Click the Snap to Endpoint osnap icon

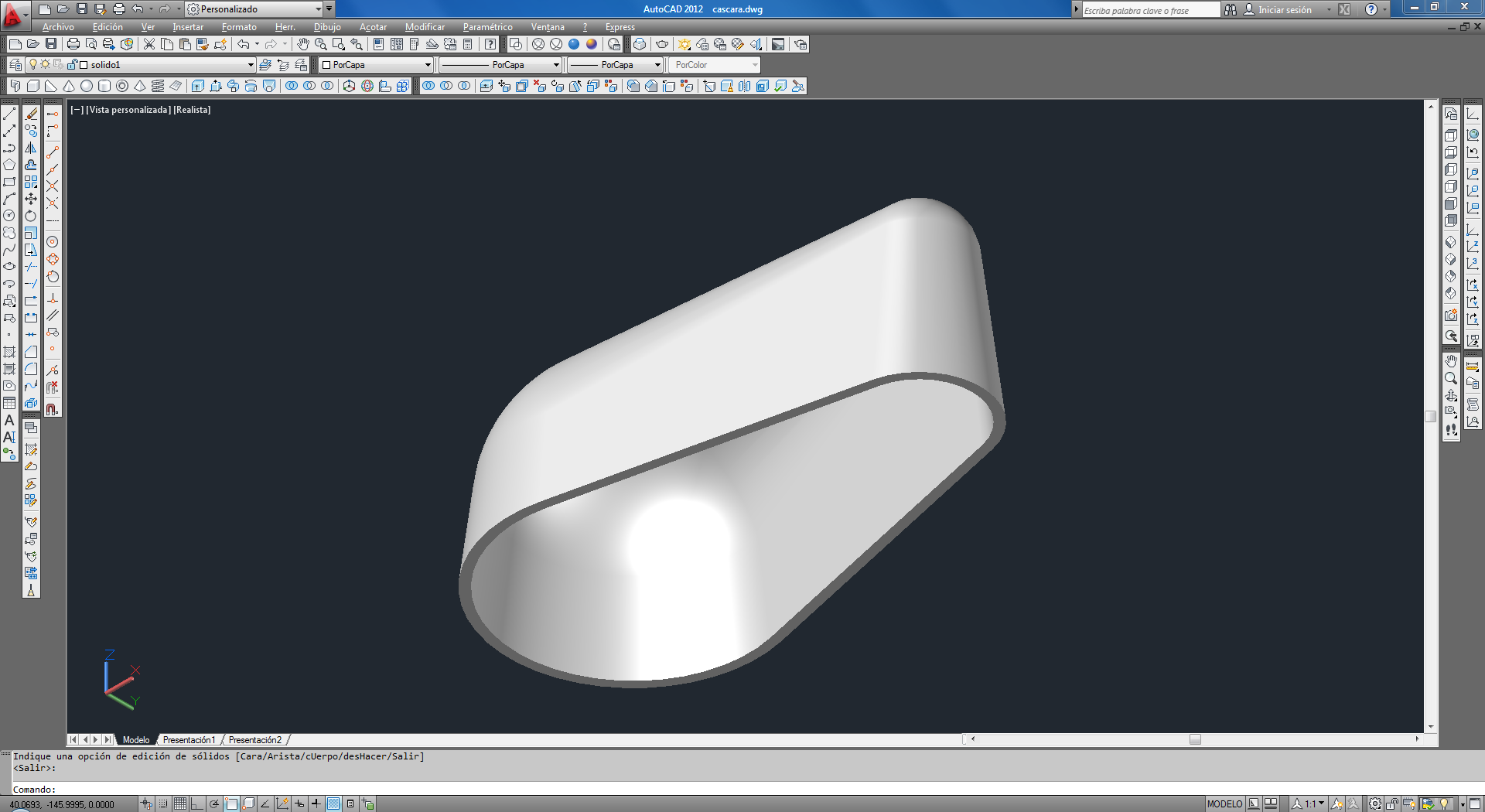click(53, 152)
